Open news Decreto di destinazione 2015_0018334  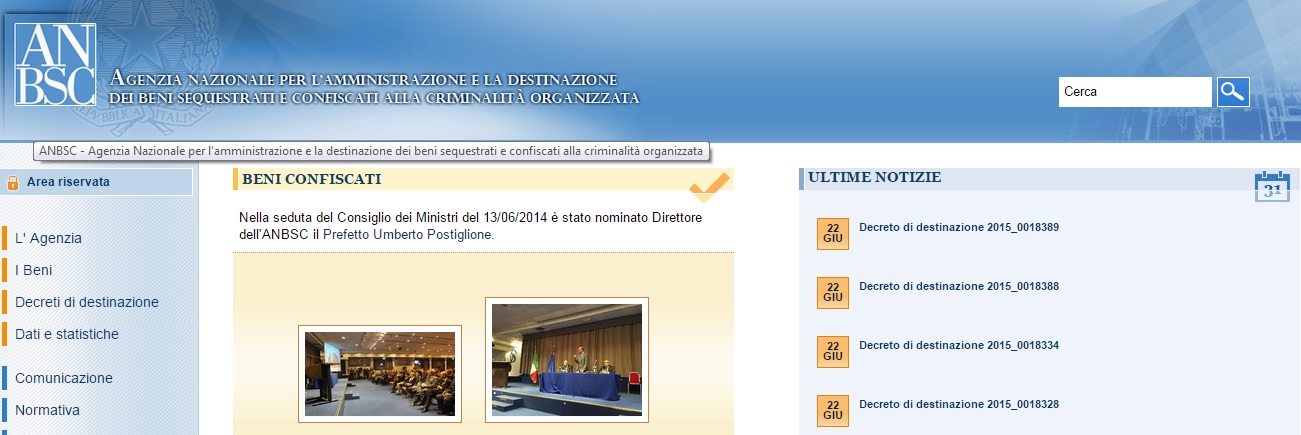tap(958, 345)
